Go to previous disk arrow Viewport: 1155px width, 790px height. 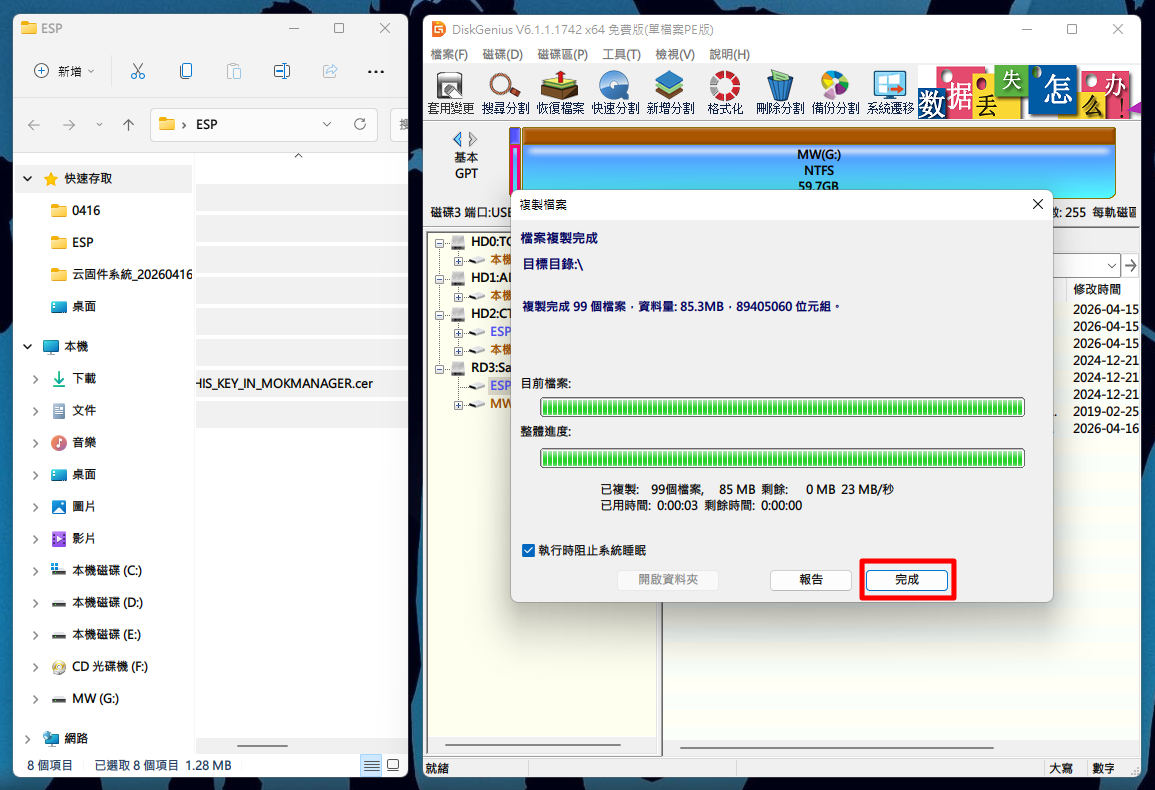coord(457,139)
